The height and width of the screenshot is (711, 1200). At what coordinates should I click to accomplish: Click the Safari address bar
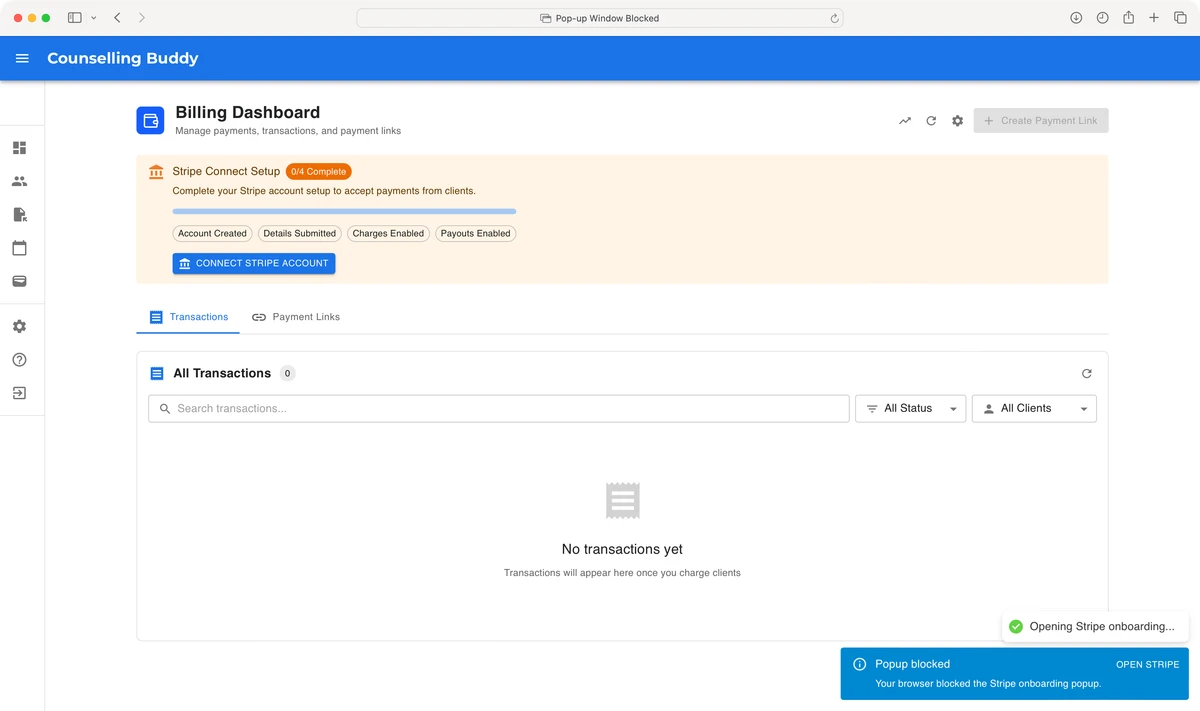(600, 18)
